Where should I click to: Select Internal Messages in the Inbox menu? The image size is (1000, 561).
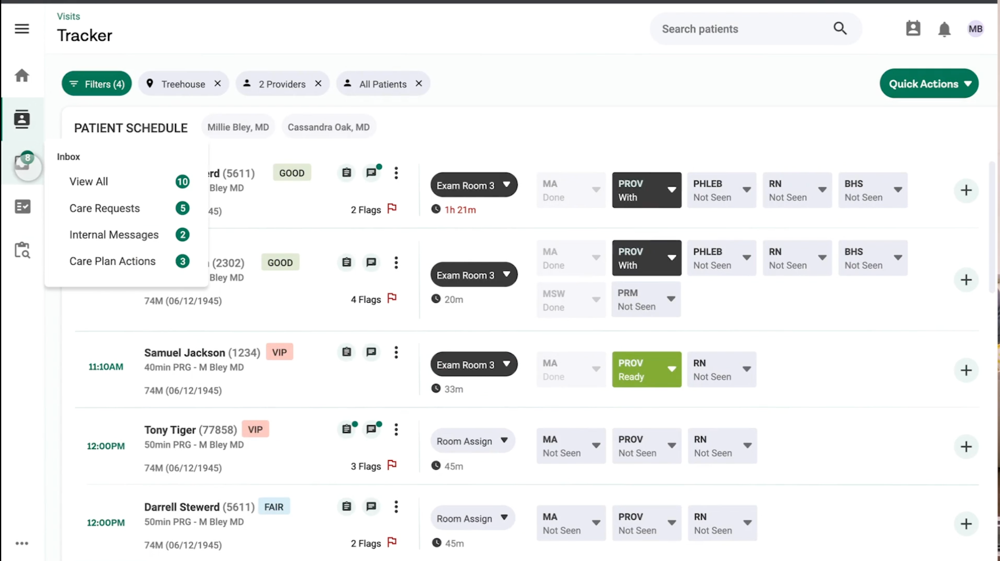point(114,235)
